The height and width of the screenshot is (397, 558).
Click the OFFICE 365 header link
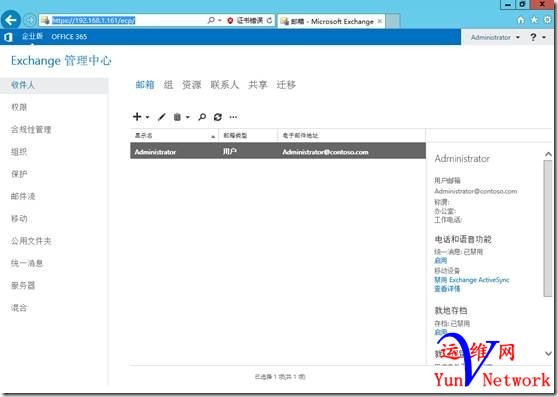coord(69,37)
